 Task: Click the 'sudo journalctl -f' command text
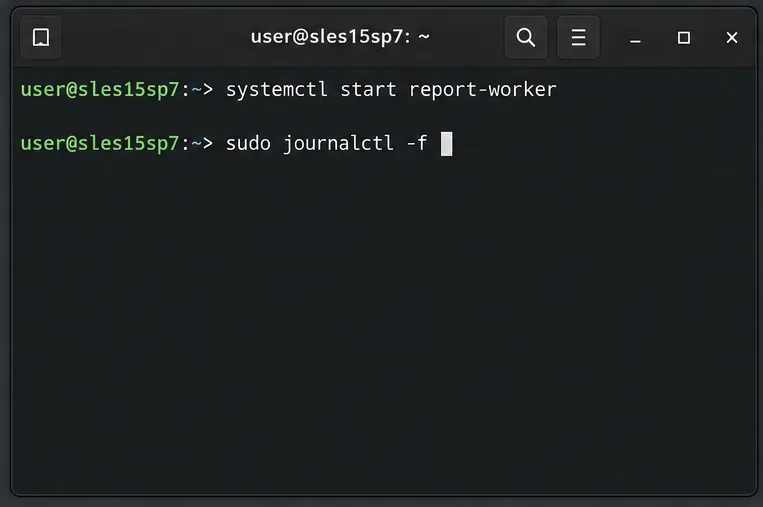327,144
